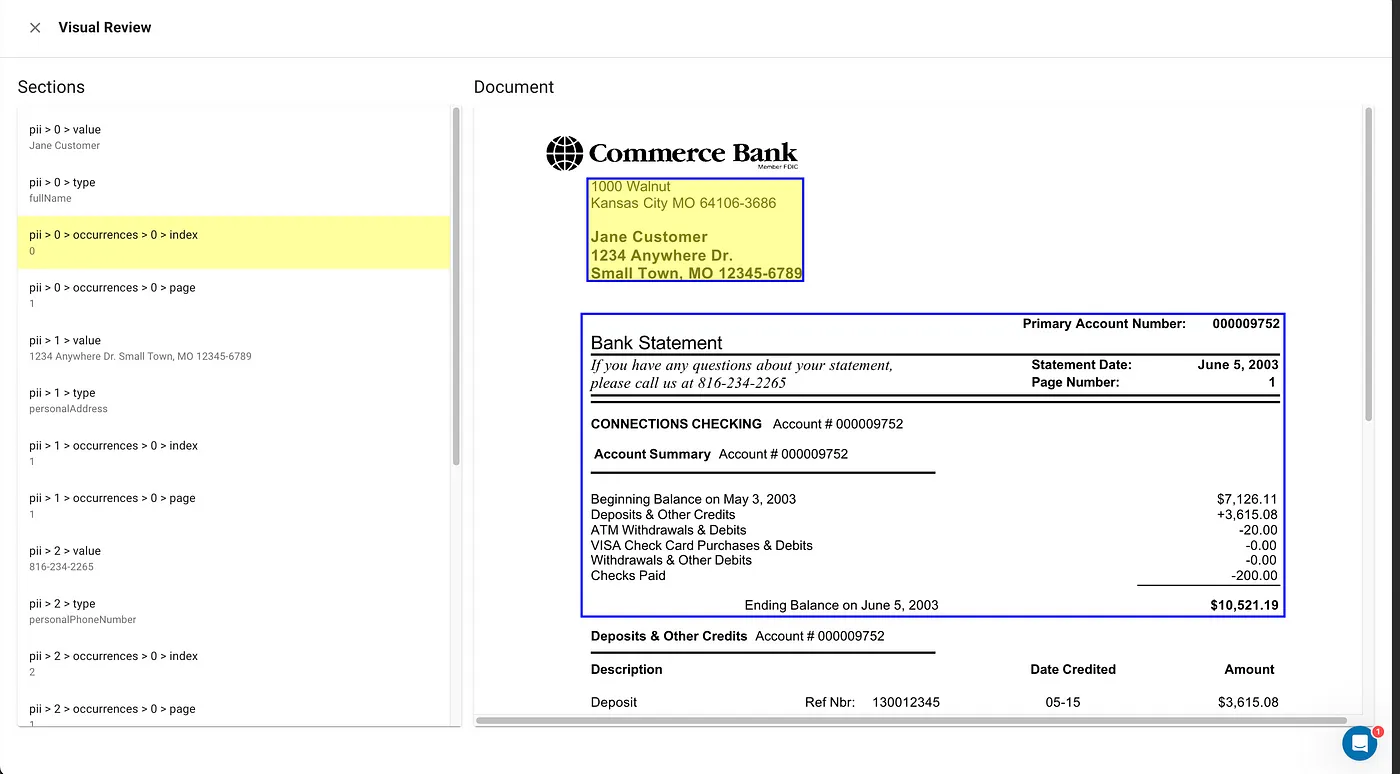Screen dimensions: 1400x774
Task: Click 'CONNECTIONS CHECKING' heading
Action: 676,424
